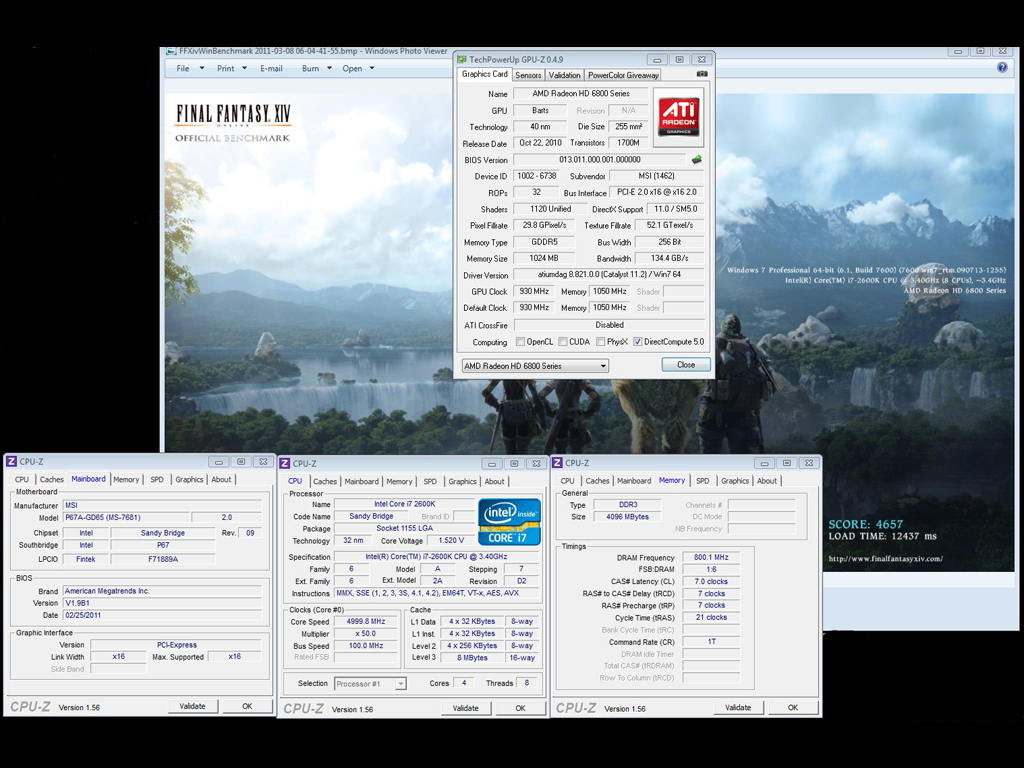Click the CPU-Z Mainboard window title icon
The image size is (1024, 768).
(x=11, y=462)
